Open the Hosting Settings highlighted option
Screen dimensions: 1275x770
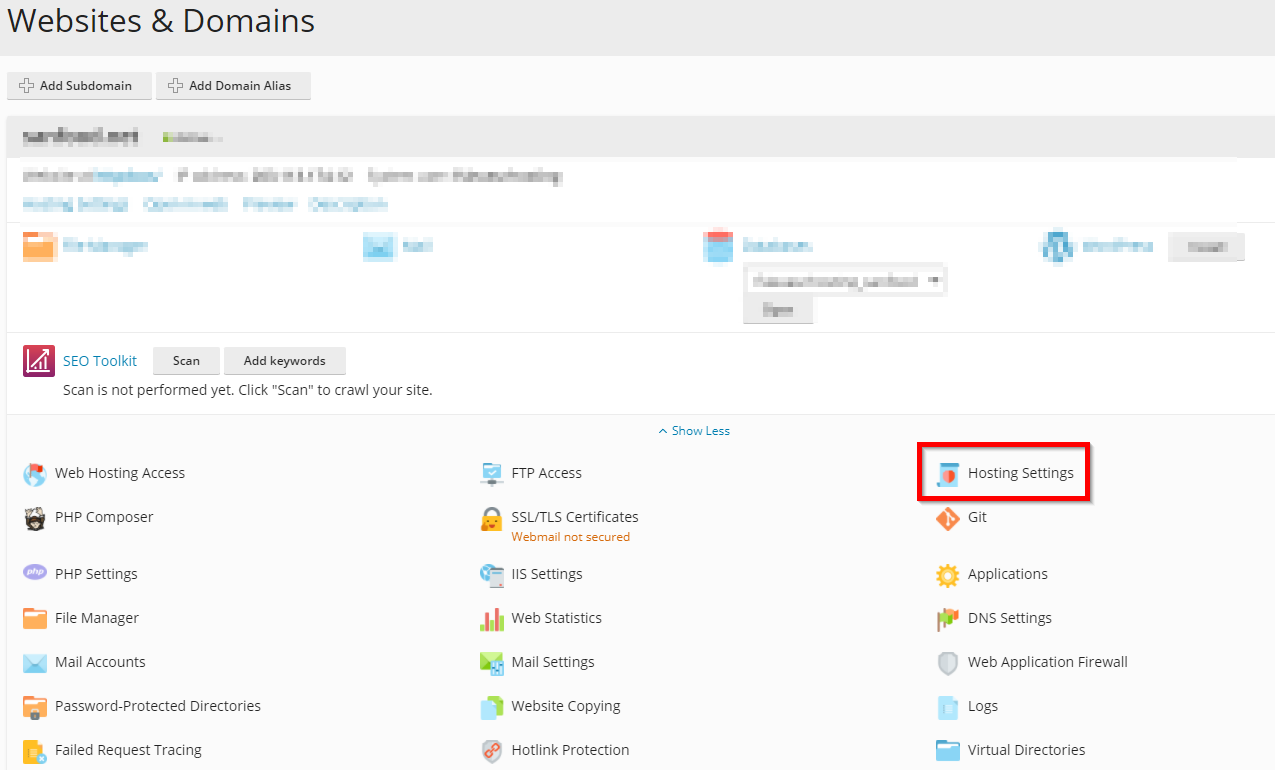click(1021, 472)
